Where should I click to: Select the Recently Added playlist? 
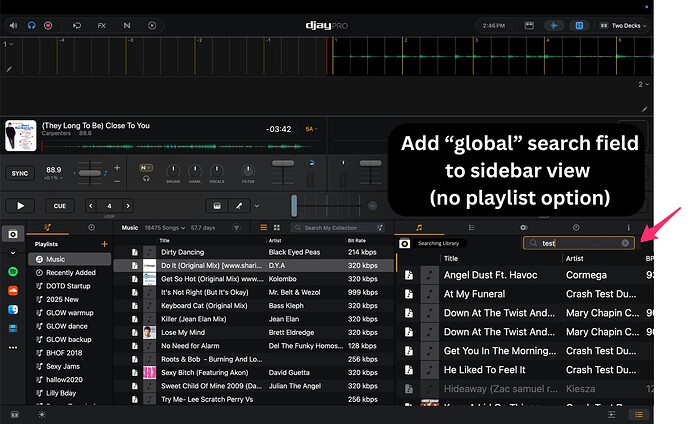pos(70,272)
